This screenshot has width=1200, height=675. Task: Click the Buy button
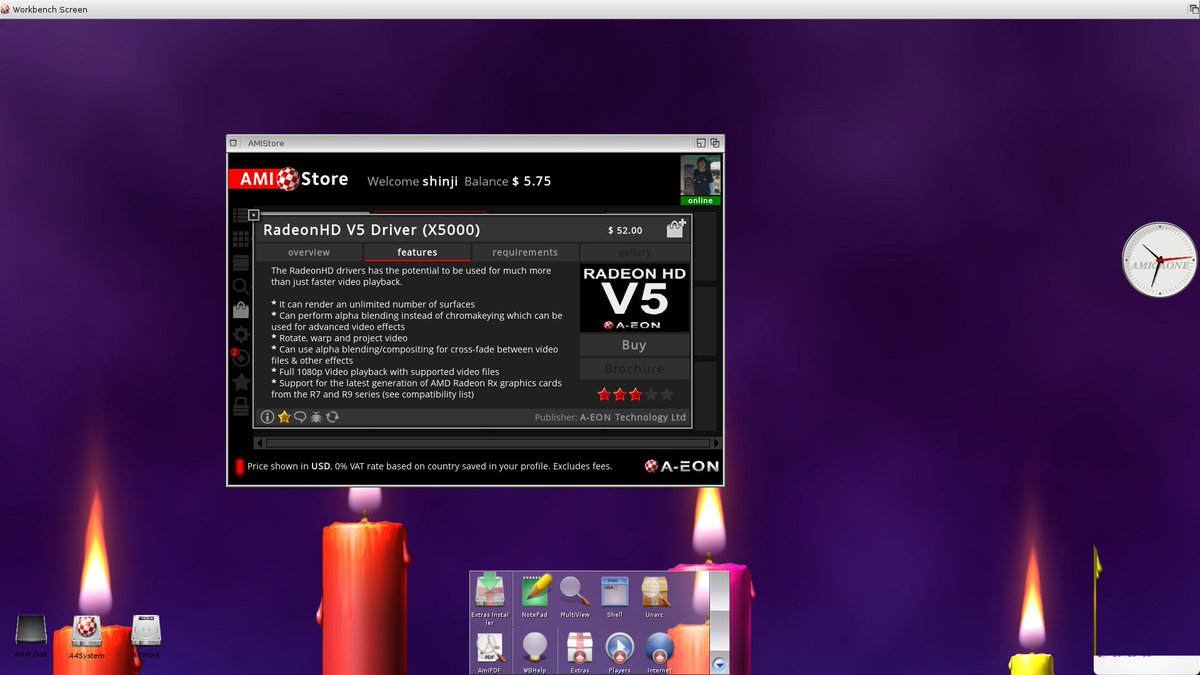pyautogui.click(x=634, y=345)
